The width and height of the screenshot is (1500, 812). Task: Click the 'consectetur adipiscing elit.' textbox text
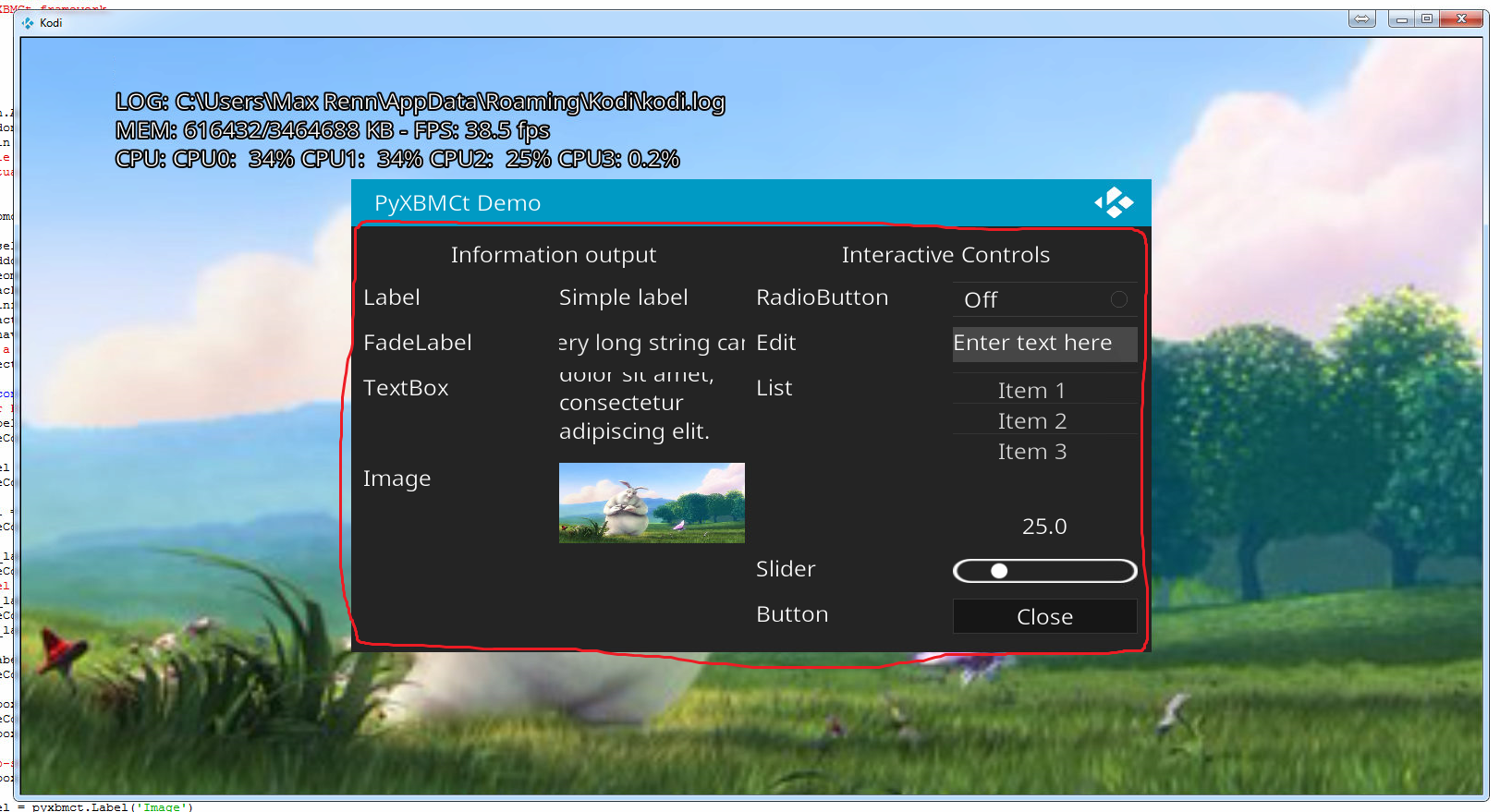(x=634, y=417)
